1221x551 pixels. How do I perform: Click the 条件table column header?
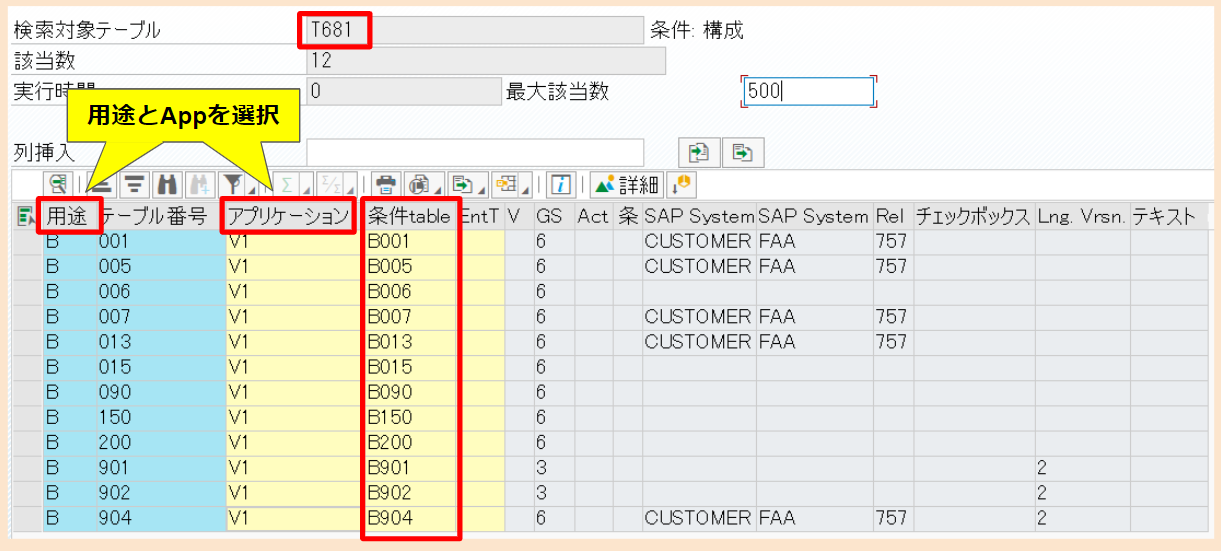point(410,215)
